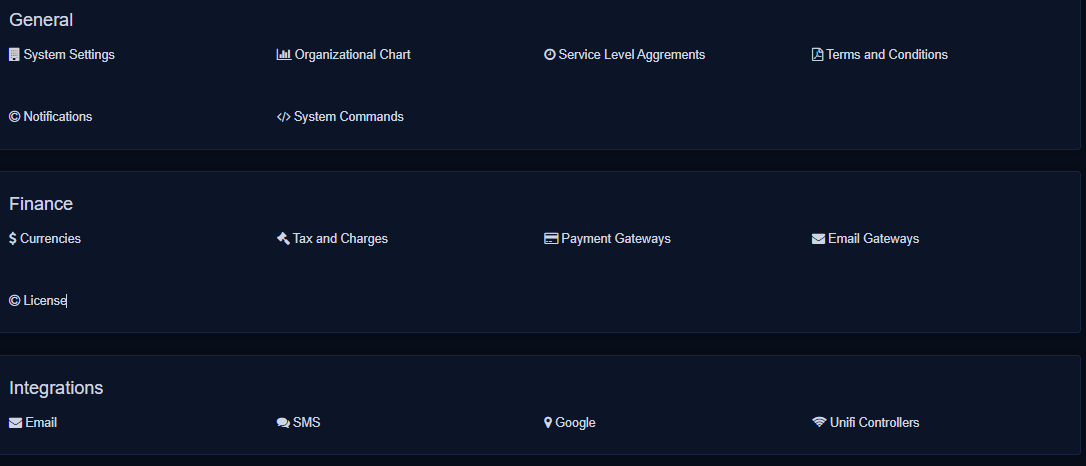
Task: Select the Finance section heading
Action: click(x=41, y=204)
